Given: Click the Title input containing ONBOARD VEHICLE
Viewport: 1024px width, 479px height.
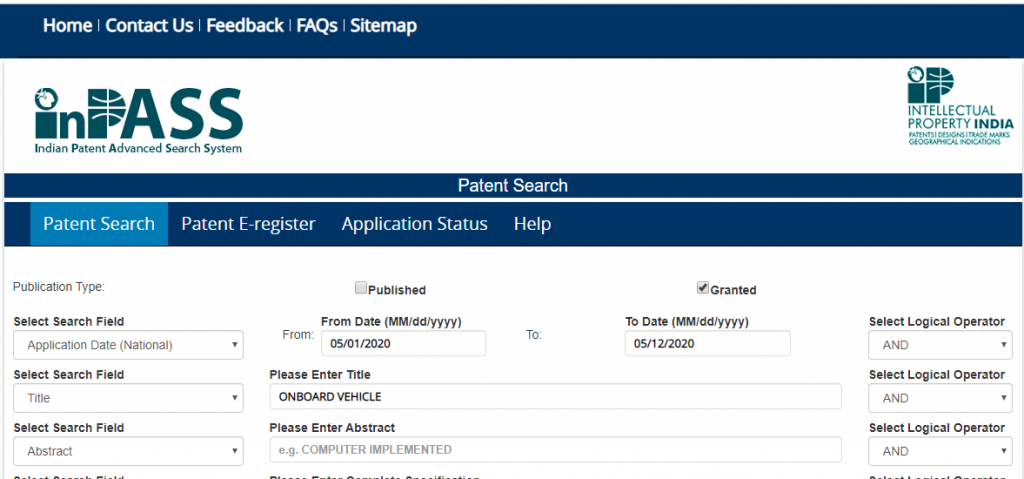Looking at the screenshot, I should [555, 397].
